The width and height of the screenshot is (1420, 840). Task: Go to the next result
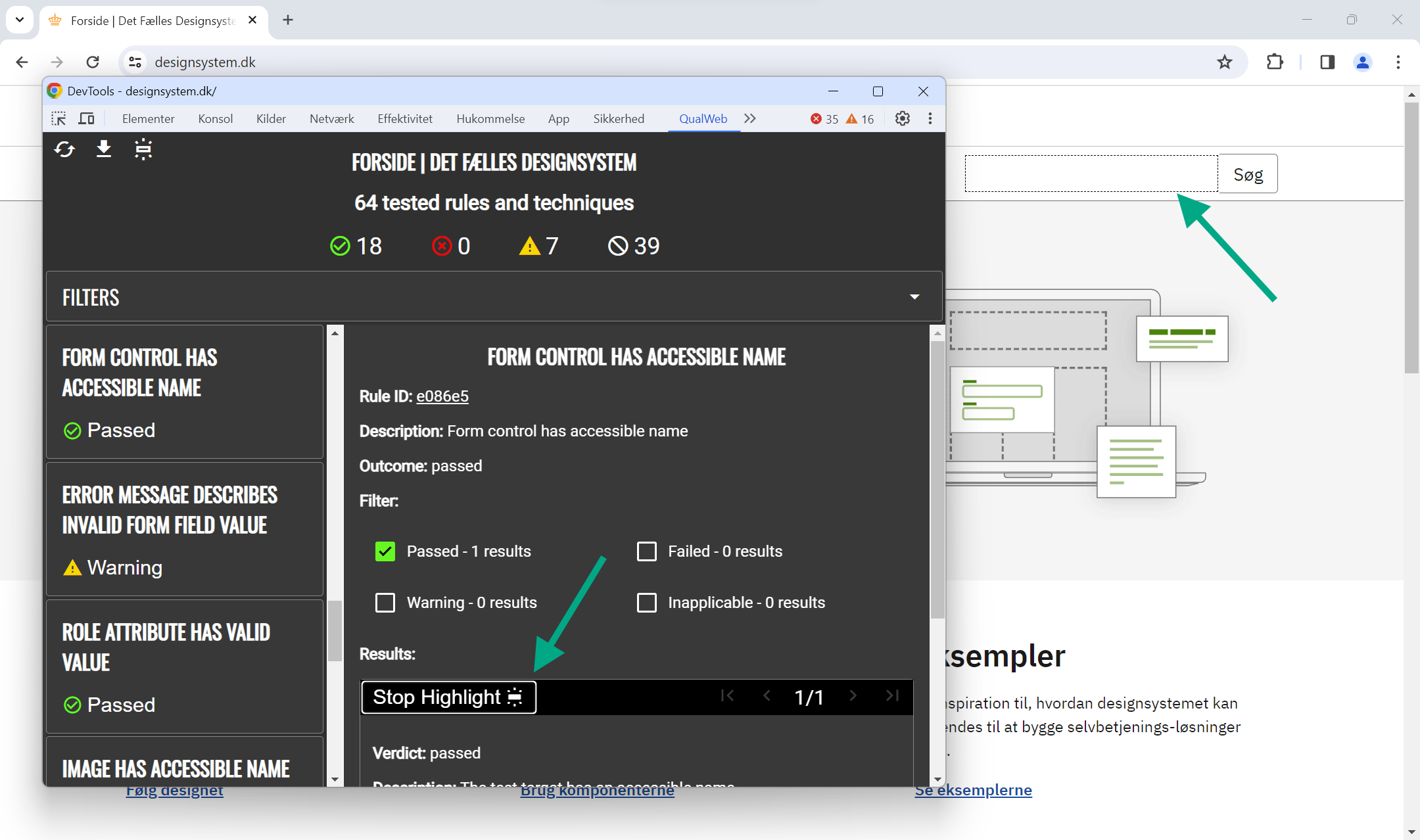[x=853, y=695]
